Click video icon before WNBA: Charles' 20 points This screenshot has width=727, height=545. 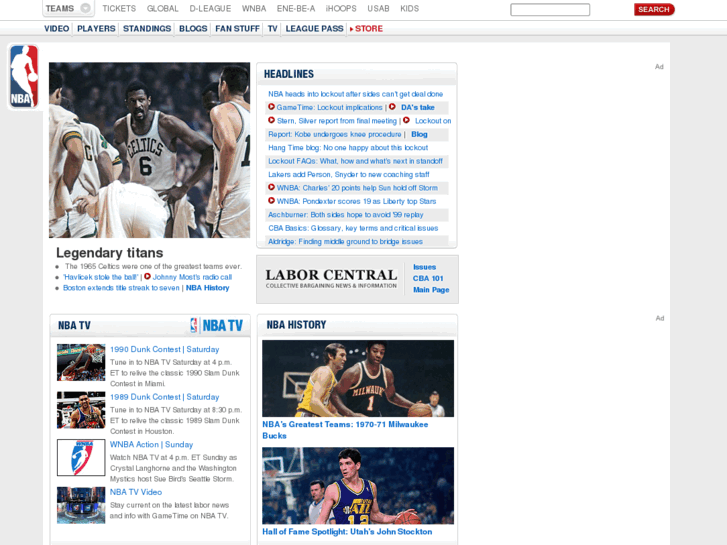point(272,187)
